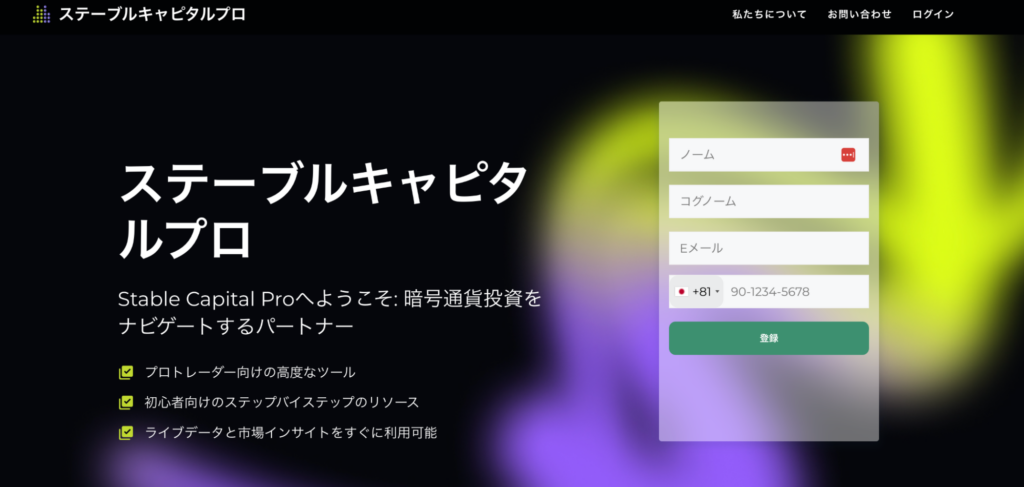Click the red password manager icon in name field
Screen dimensions: 1024x487
coord(848,155)
